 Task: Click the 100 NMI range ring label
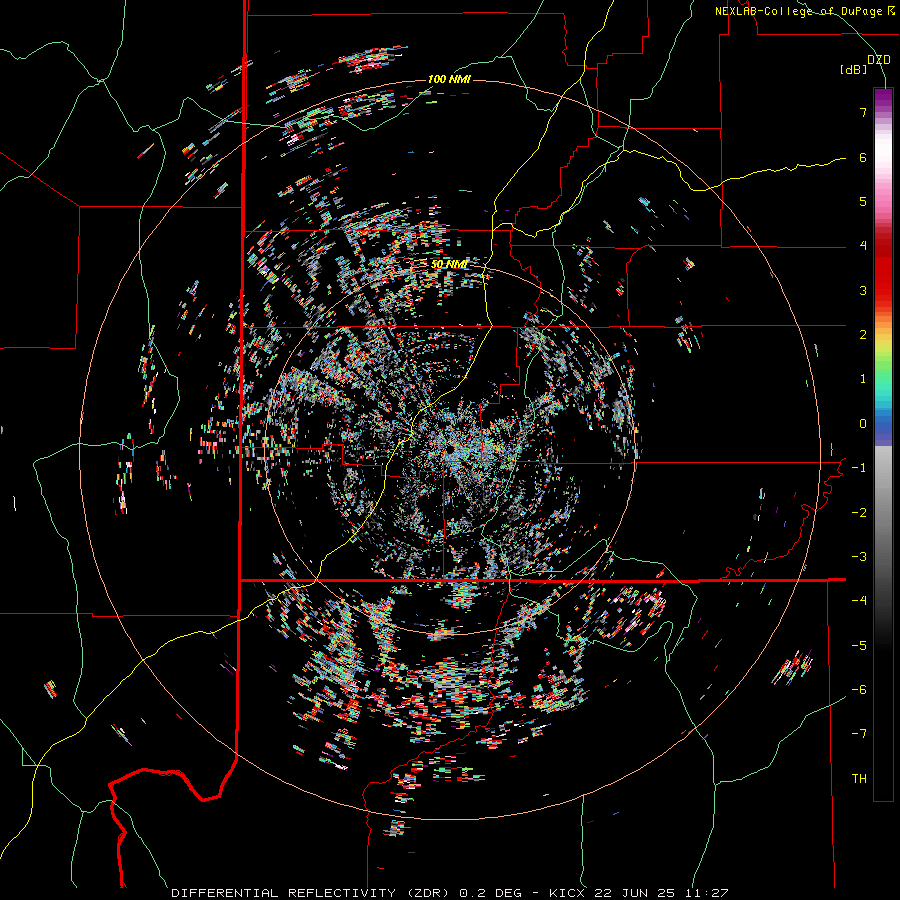coord(449,79)
